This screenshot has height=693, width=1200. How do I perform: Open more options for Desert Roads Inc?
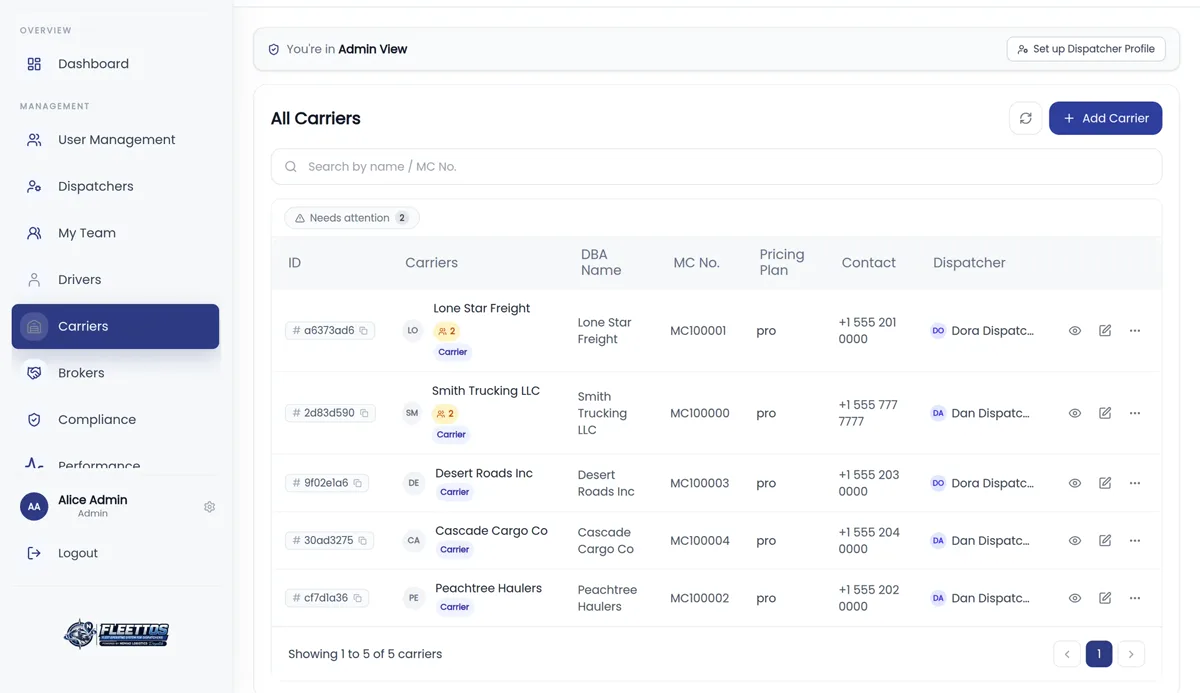(x=1135, y=483)
